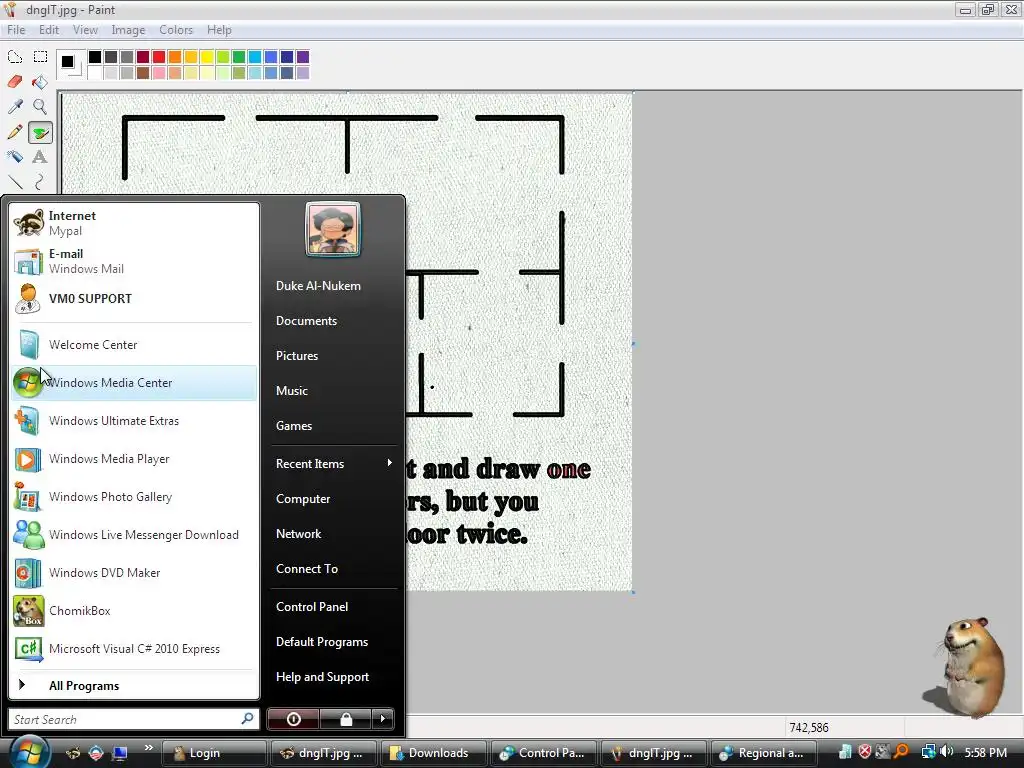Pick the pink color swatch
Viewport: 1024px width, 768px height.
click(x=159, y=72)
